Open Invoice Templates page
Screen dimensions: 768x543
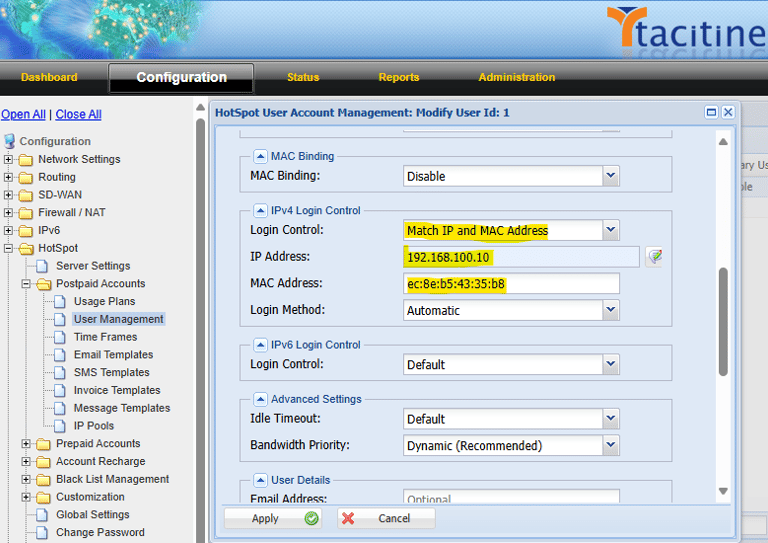coord(117,390)
